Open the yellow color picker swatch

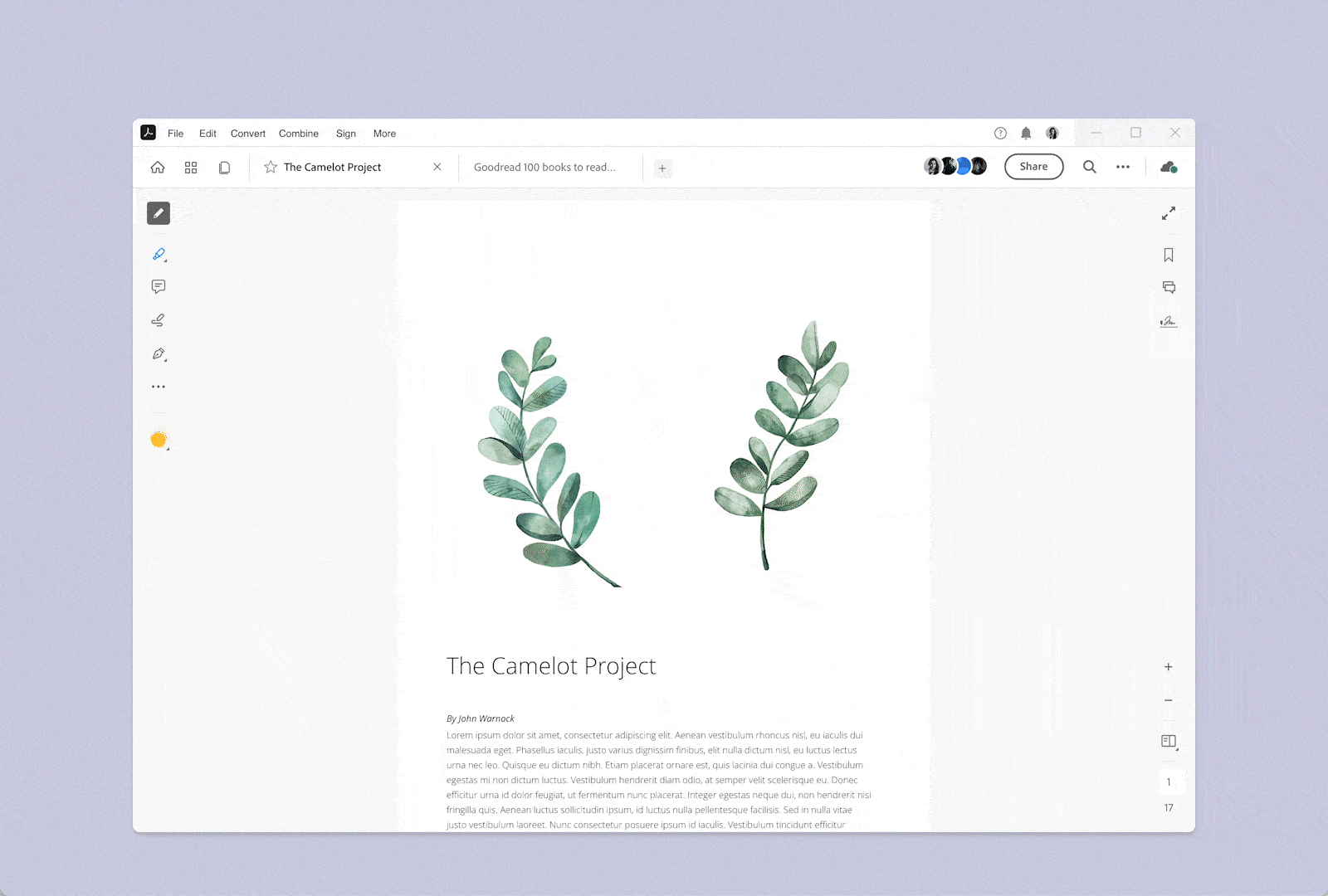click(x=159, y=440)
